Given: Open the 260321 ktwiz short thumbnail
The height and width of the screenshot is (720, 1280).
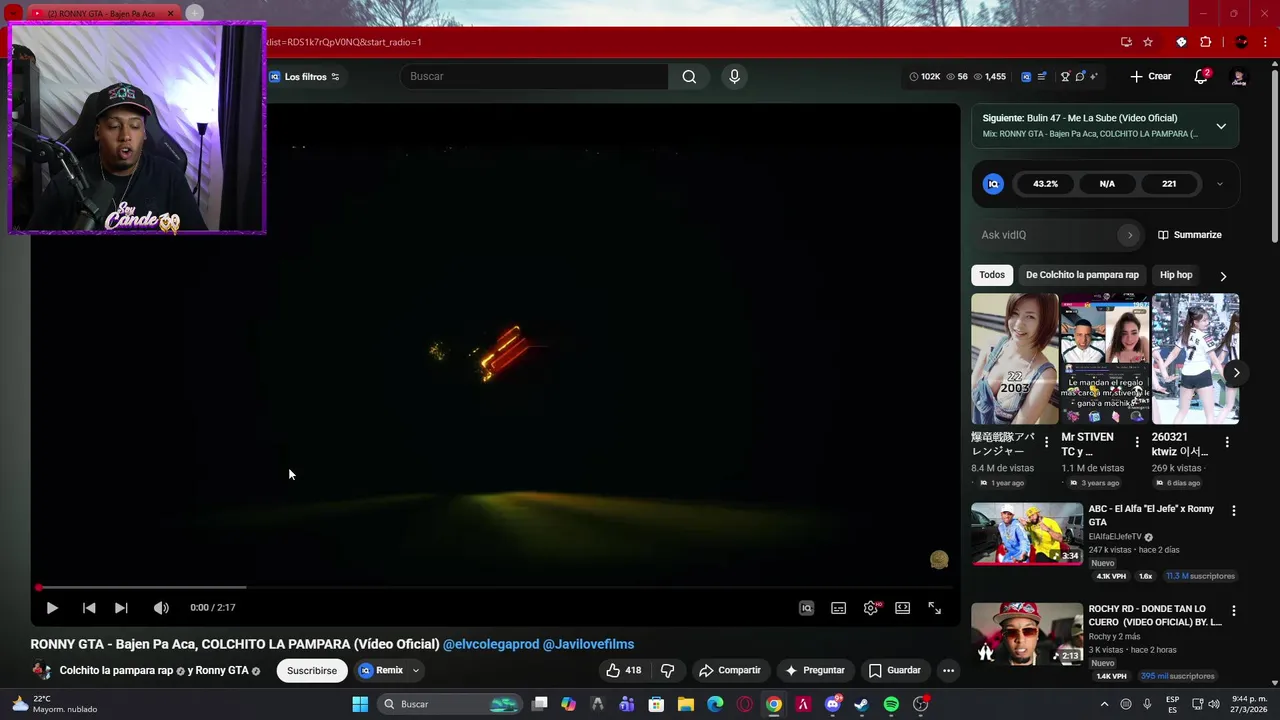Looking at the screenshot, I should (1196, 359).
